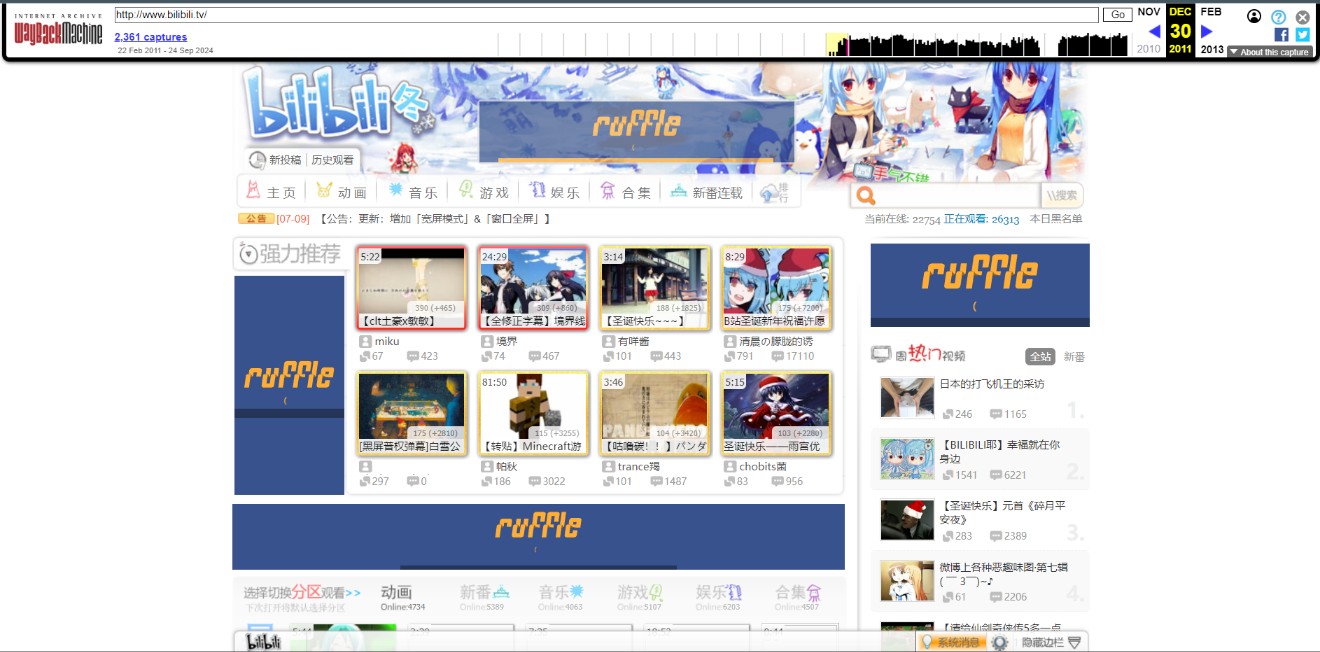
Task: Open uploader miku's profile
Action: (387, 341)
